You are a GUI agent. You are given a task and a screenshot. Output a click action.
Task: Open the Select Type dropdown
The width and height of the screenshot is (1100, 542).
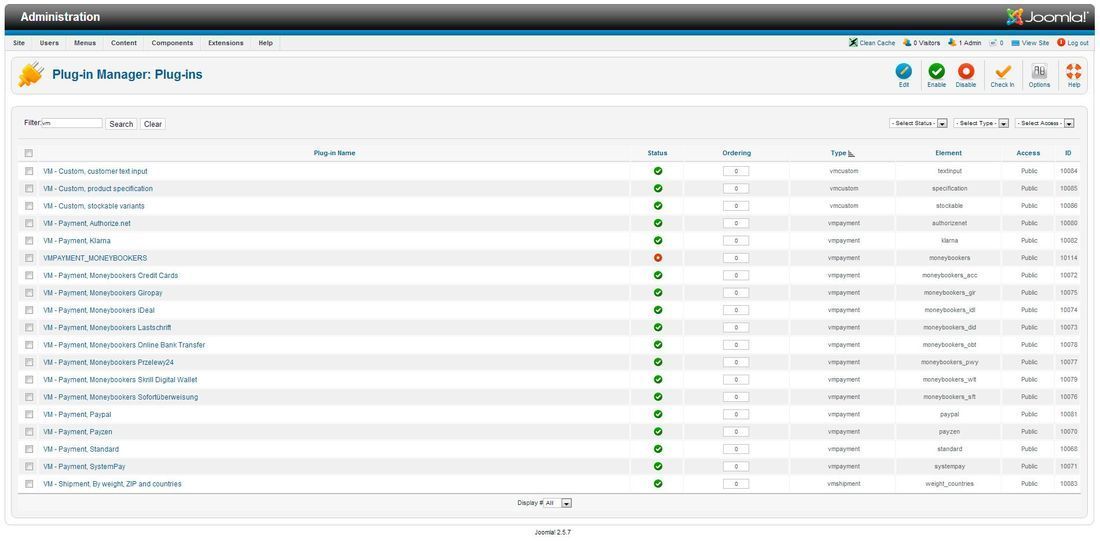point(981,123)
